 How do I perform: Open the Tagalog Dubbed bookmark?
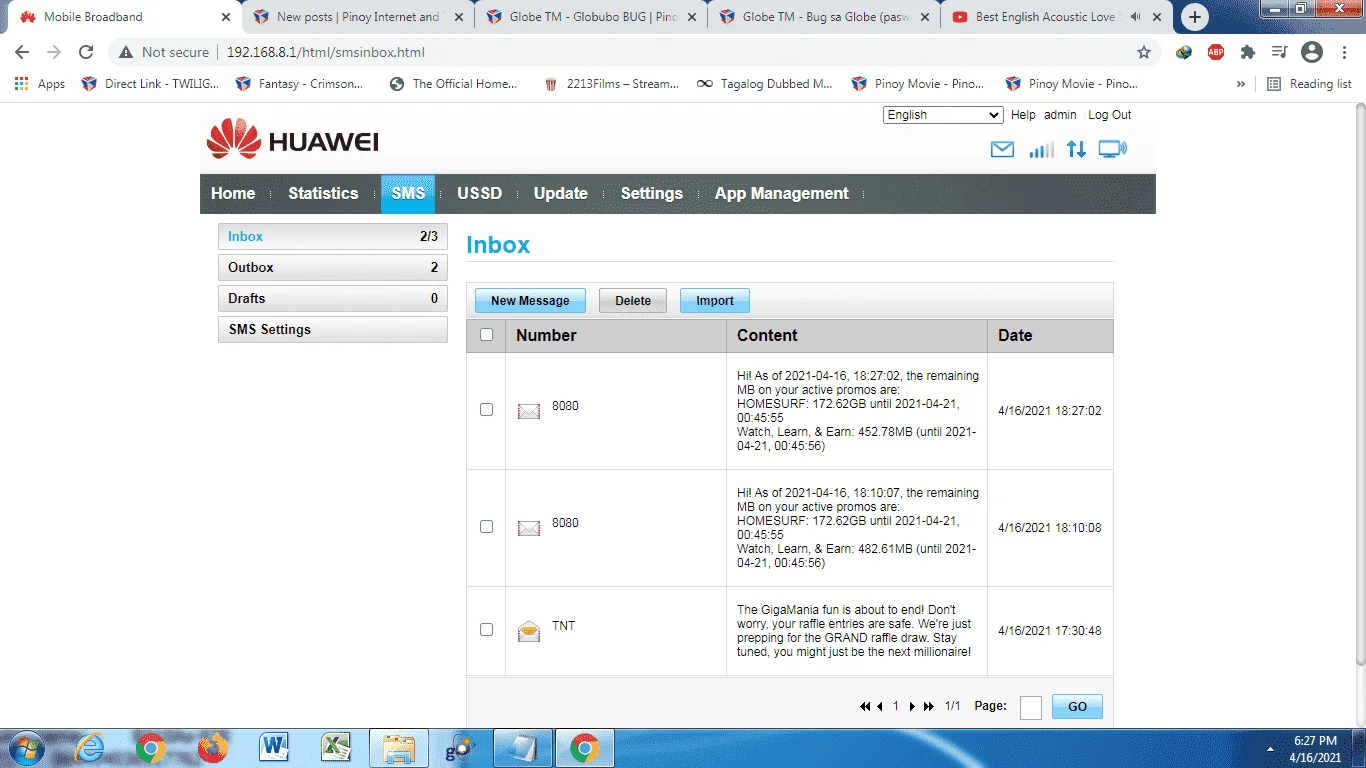tap(765, 84)
